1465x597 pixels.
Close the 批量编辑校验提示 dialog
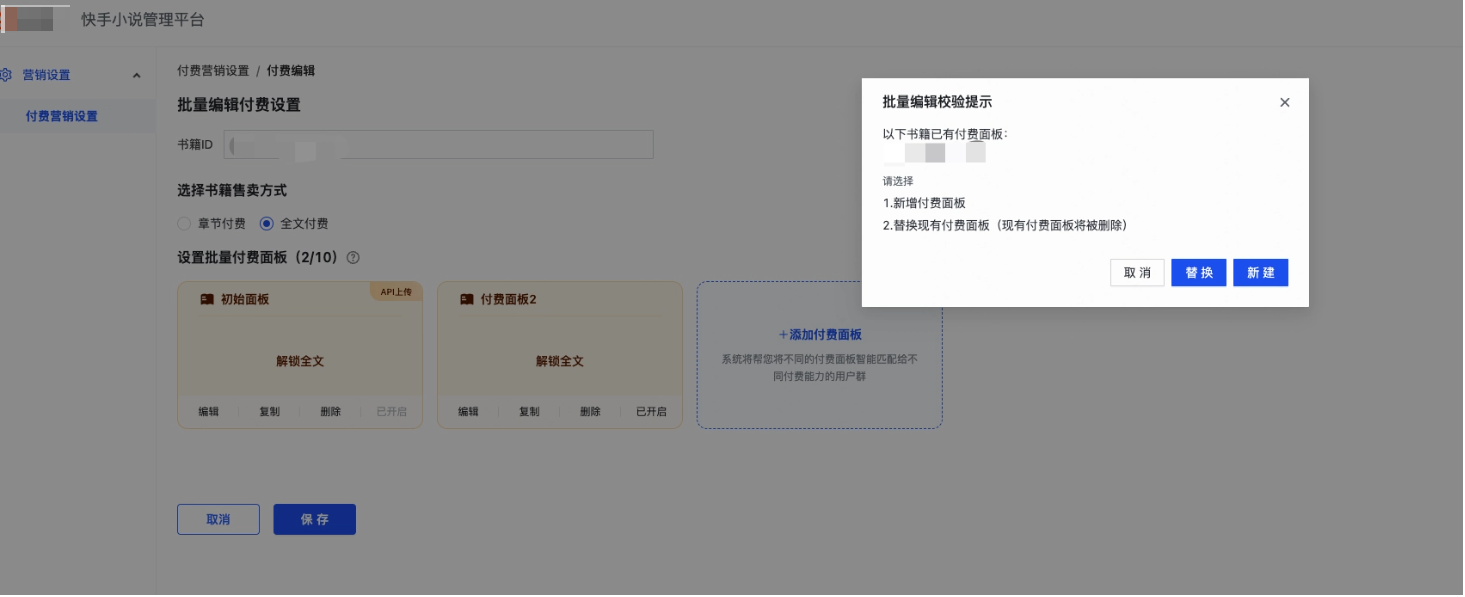[x=1284, y=101]
